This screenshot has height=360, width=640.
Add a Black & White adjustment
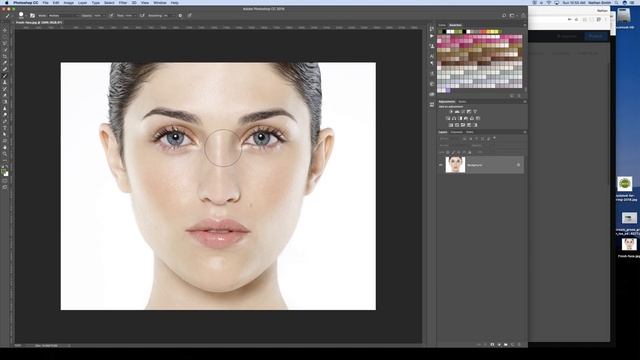[x=460, y=118]
